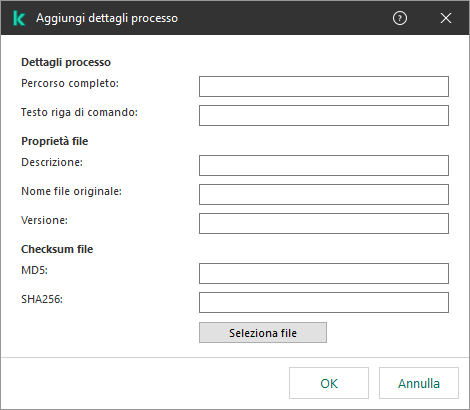470x410 pixels.
Task: Confirm with the OK button
Action: [329, 383]
